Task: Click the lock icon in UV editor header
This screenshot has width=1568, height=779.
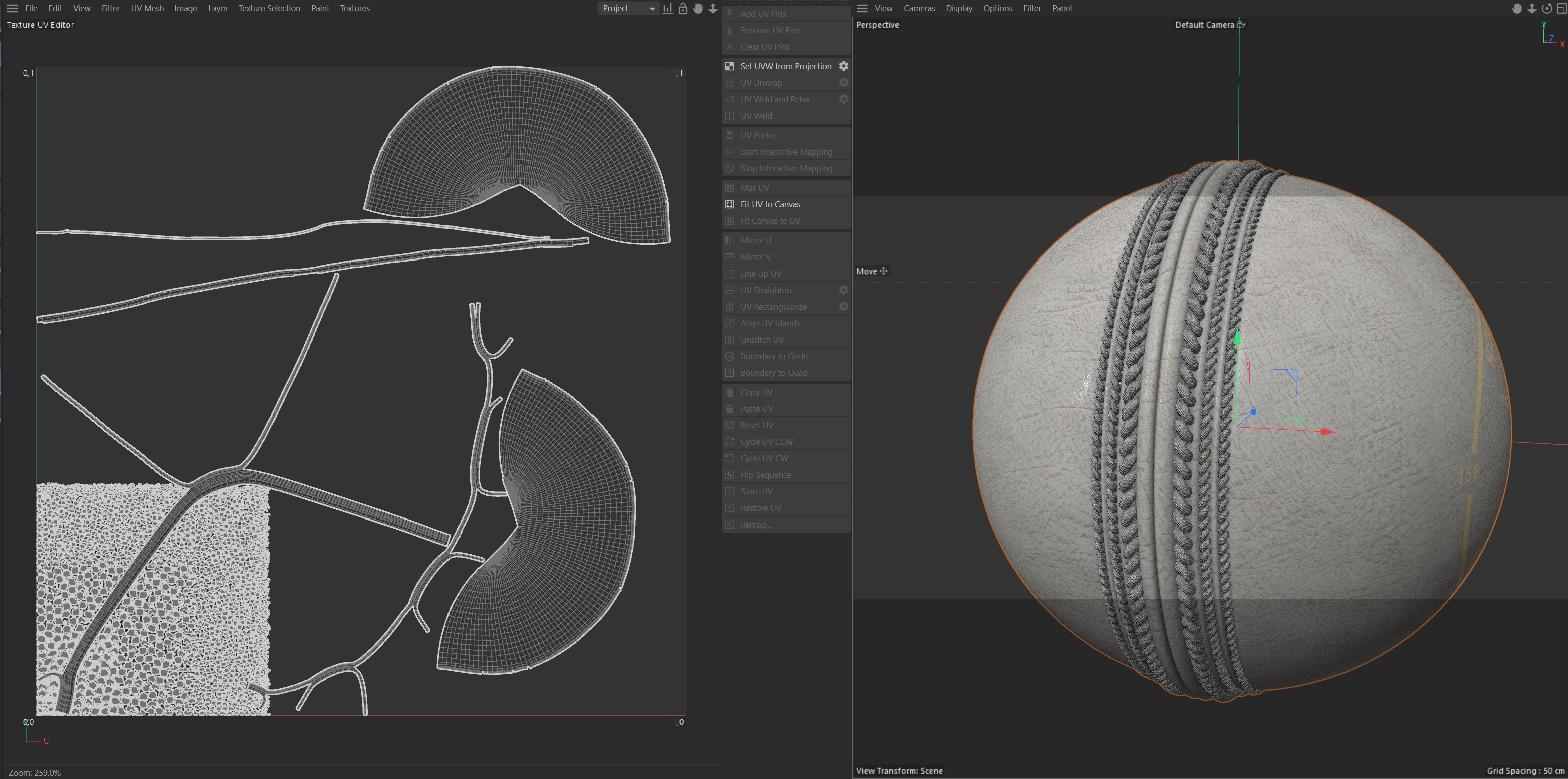Action: click(683, 8)
